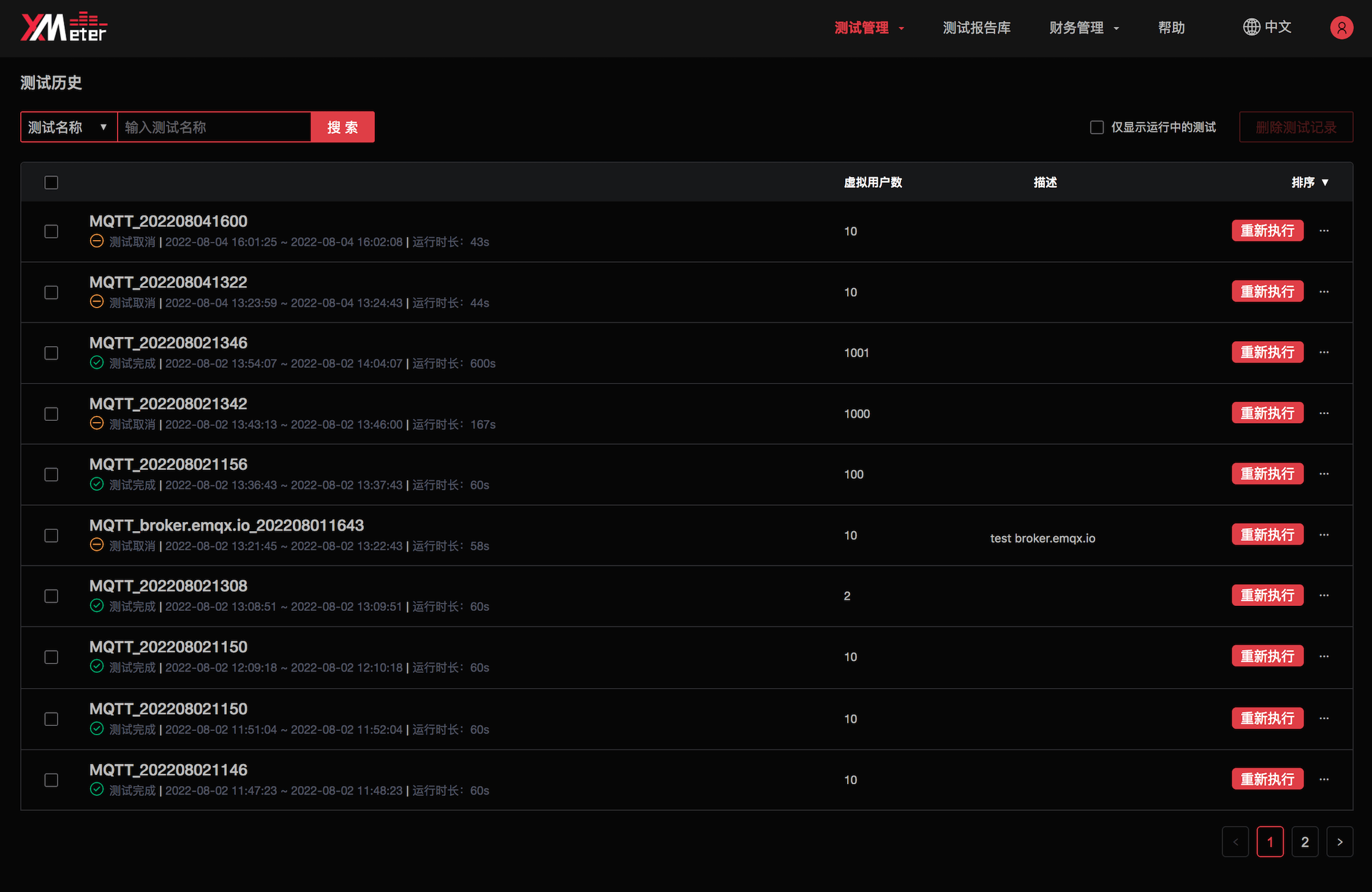The height and width of the screenshot is (892, 1372).
Task: Open more options for MQTT_202208041322
Action: pos(1324,292)
